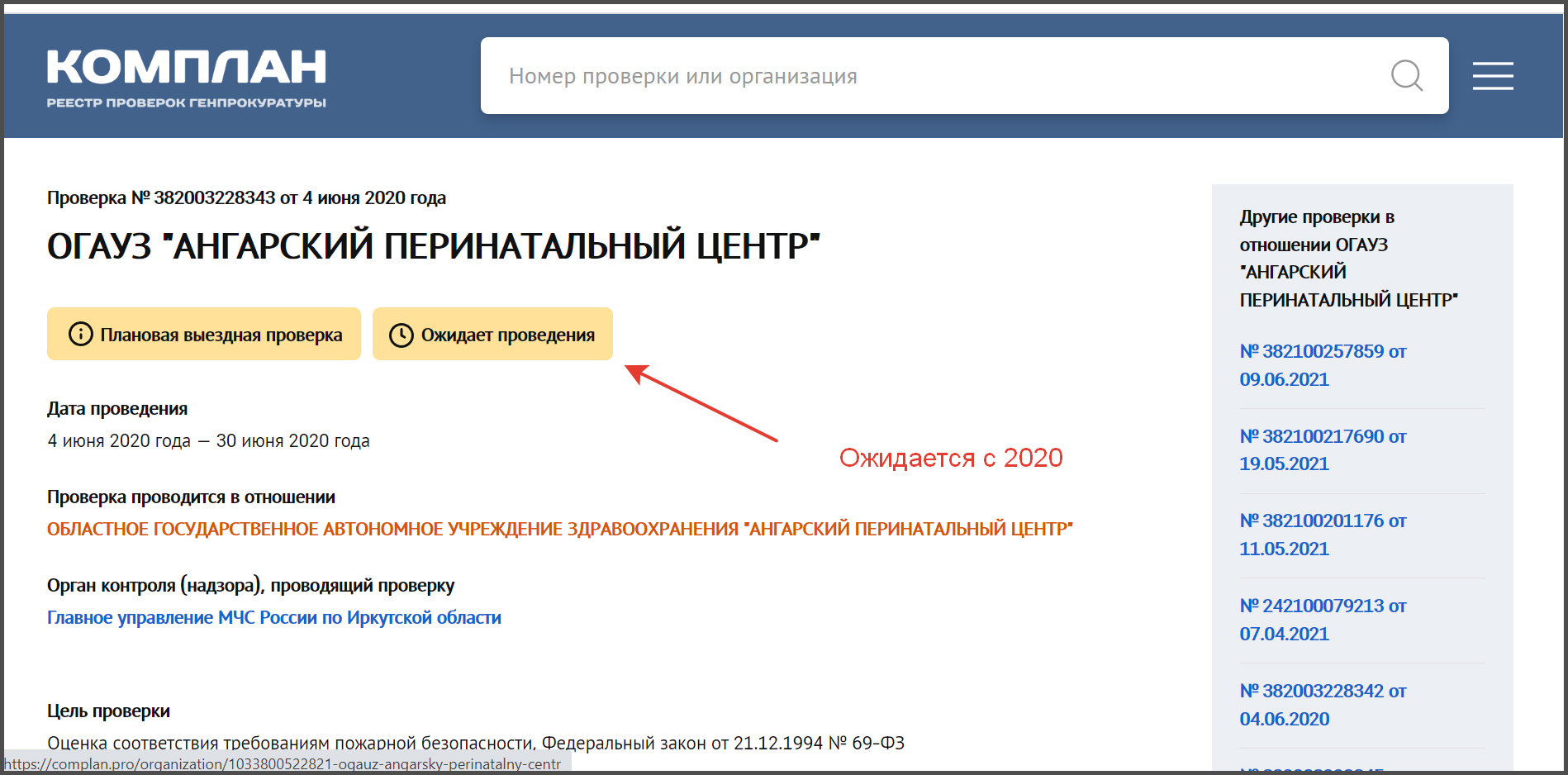
Task: Click the РЕЕСТР ПРОВЕРОК ГЕНПРОКУРАТУРЫ subtitle
Action: (x=187, y=102)
